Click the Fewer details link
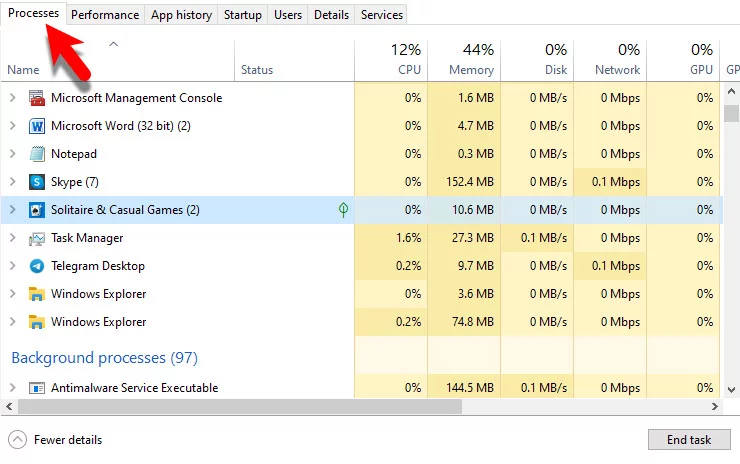 (x=68, y=440)
